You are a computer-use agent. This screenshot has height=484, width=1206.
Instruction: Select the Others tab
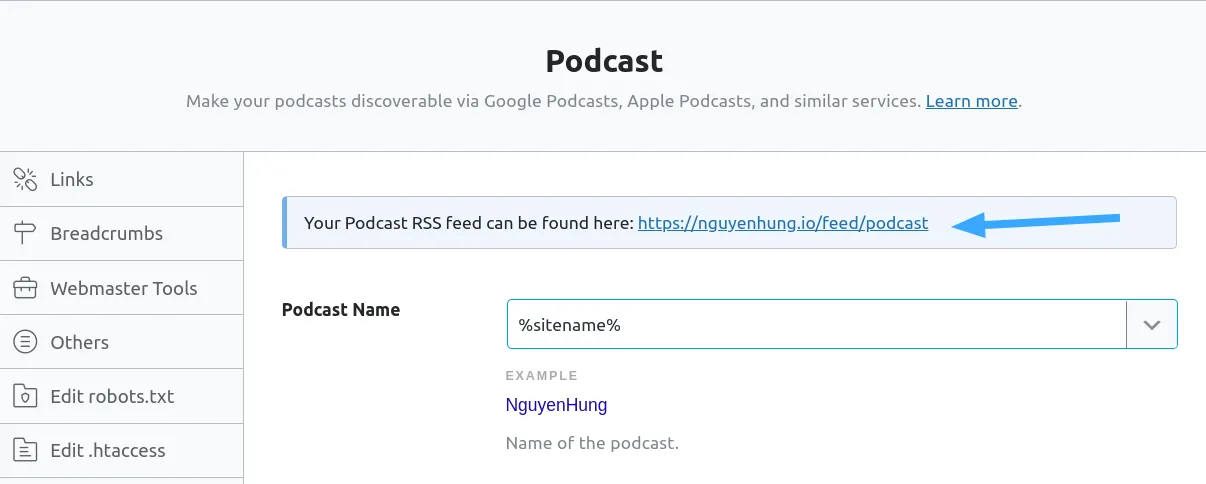click(121, 342)
